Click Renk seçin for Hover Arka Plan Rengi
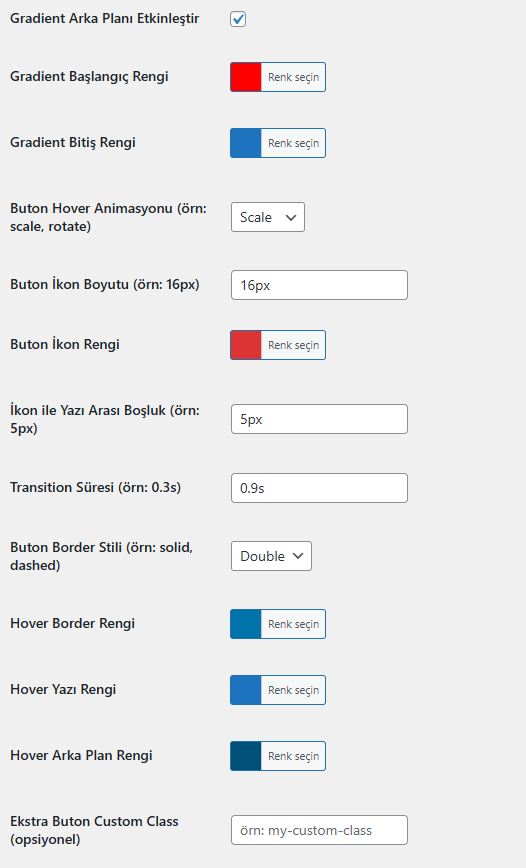526x868 pixels. [293, 756]
